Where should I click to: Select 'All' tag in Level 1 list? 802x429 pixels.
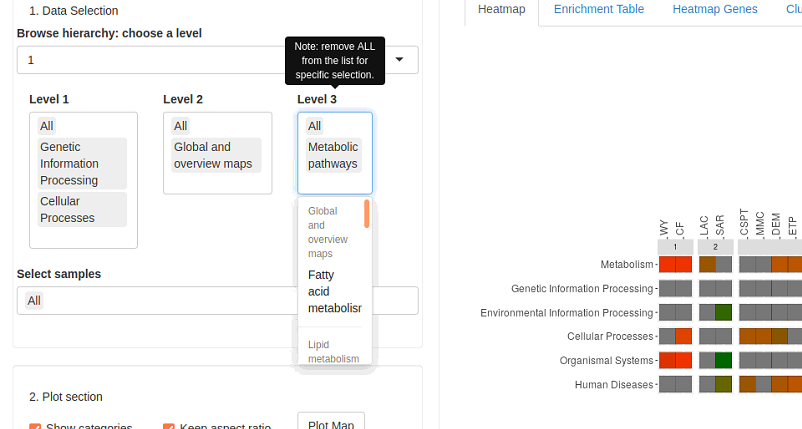[x=47, y=126]
